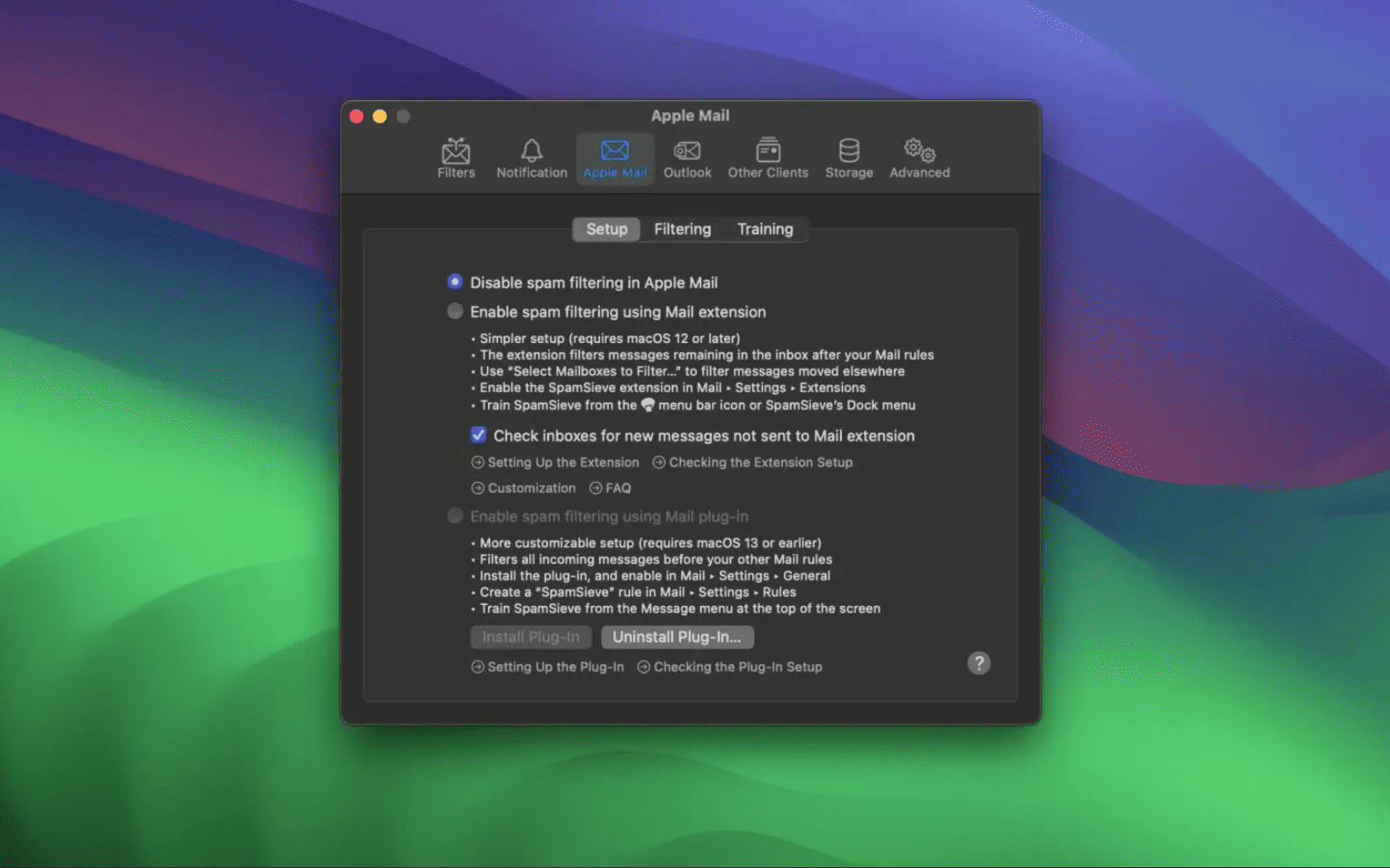Viewport: 1390px width, 868px height.
Task: Open Checking the Plug-In Setup link
Action: [729, 667]
